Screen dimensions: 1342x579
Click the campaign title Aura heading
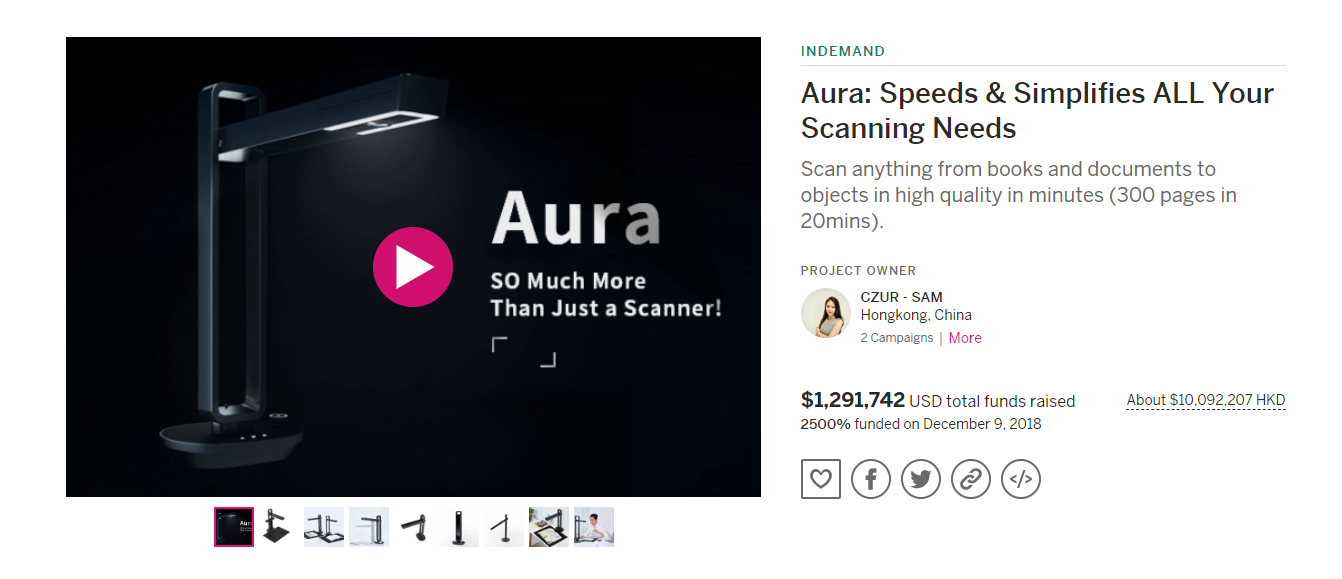1037,110
